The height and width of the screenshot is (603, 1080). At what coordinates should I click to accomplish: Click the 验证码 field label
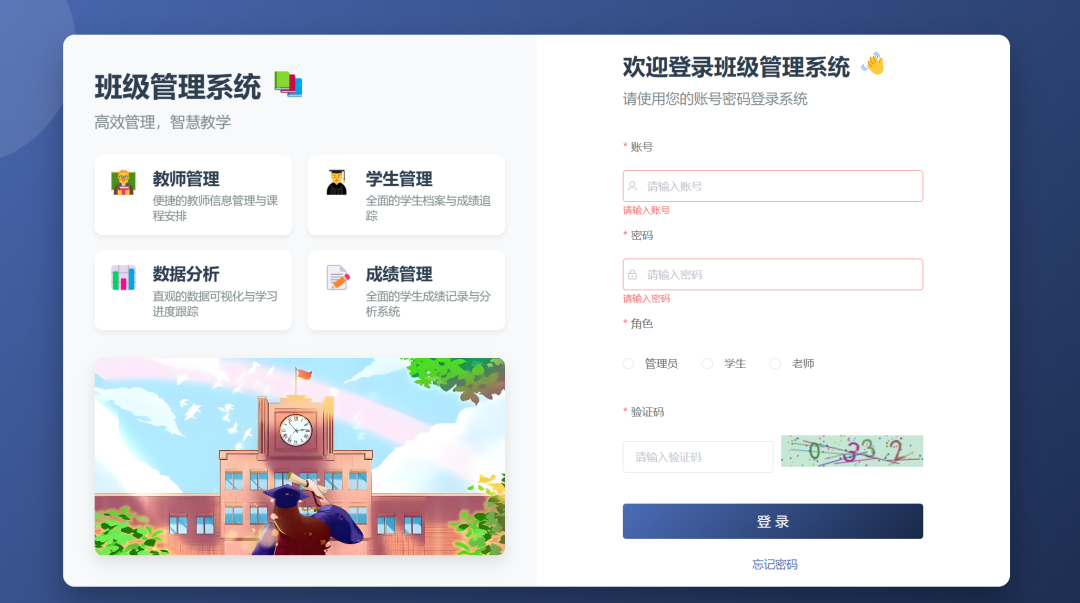(647, 412)
